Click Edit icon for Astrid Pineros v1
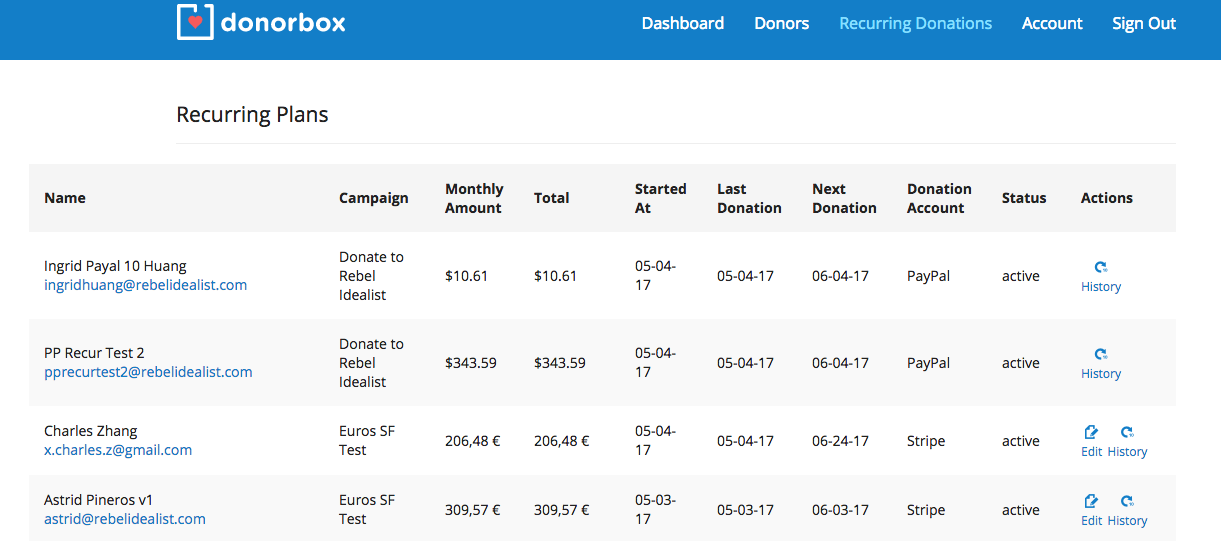 pyautogui.click(x=1091, y=501)
